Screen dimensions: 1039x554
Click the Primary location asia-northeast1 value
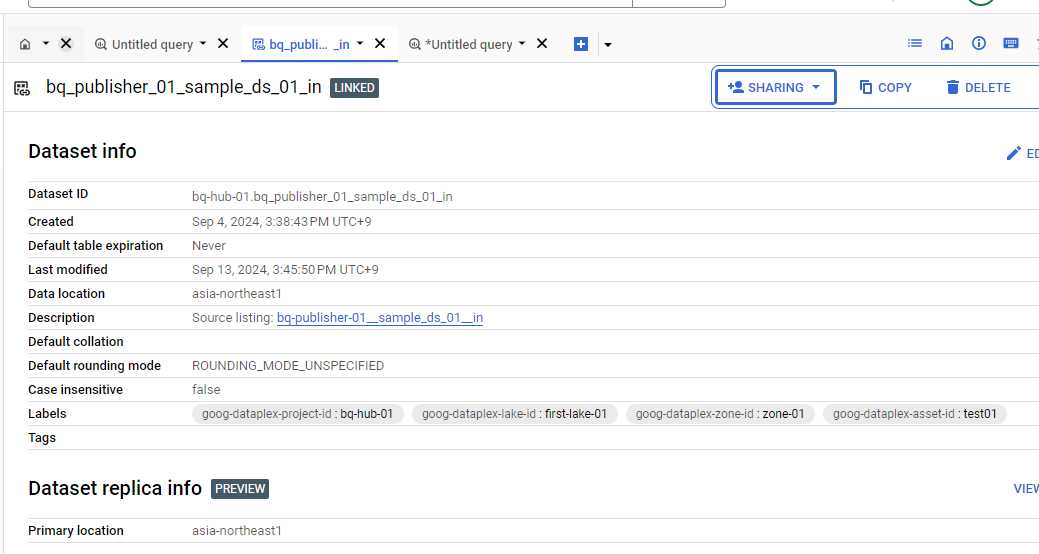[x=237, y=531]
